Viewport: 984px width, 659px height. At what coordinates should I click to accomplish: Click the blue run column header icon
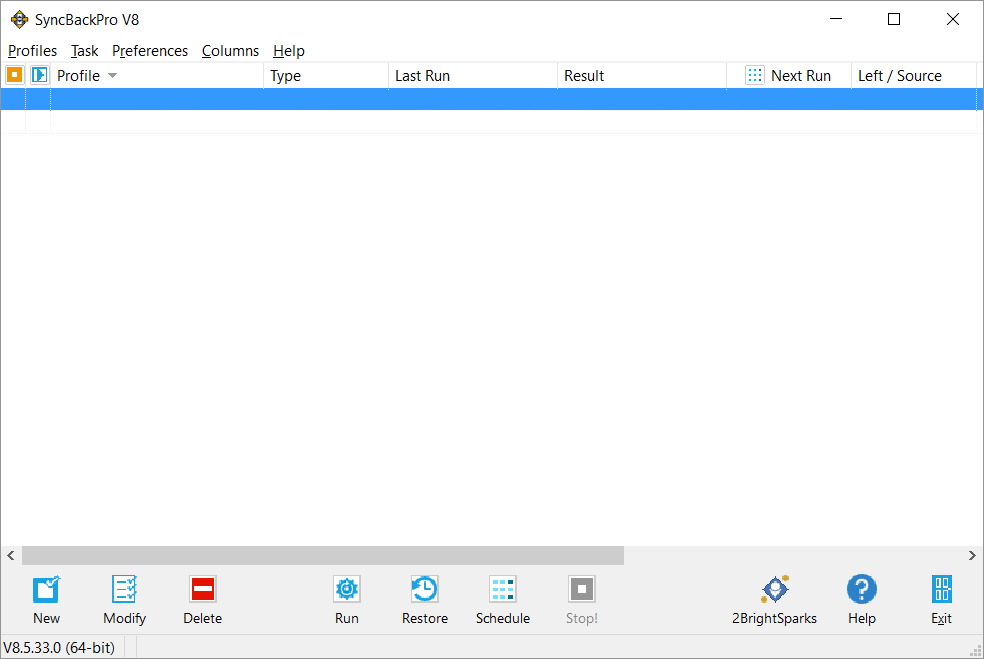coord(40,75)
